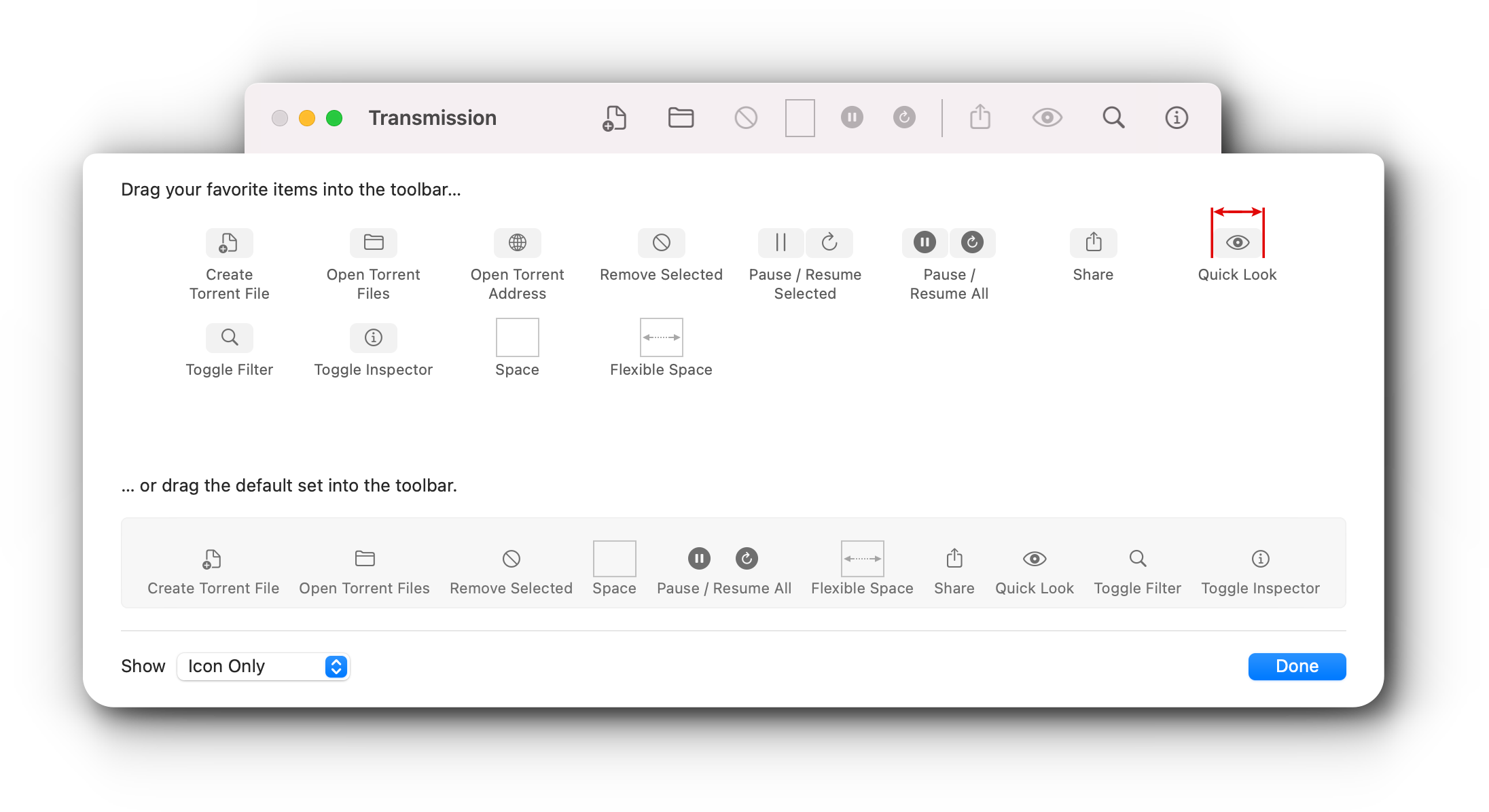Click the search icon in the Transmission toolbar

coord(1113,117)
